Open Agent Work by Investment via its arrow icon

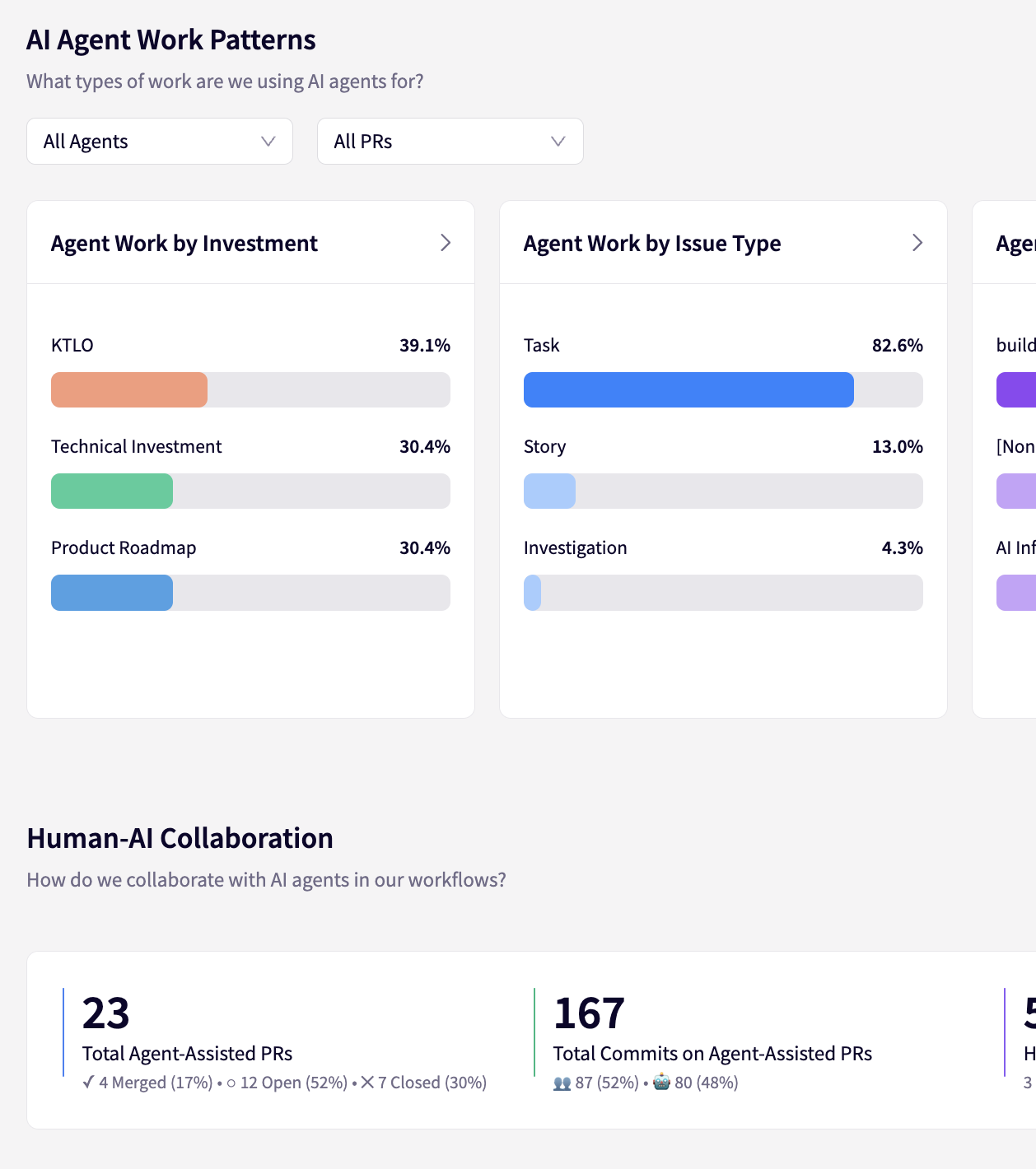pyautogui.click(x=445, y=243)
